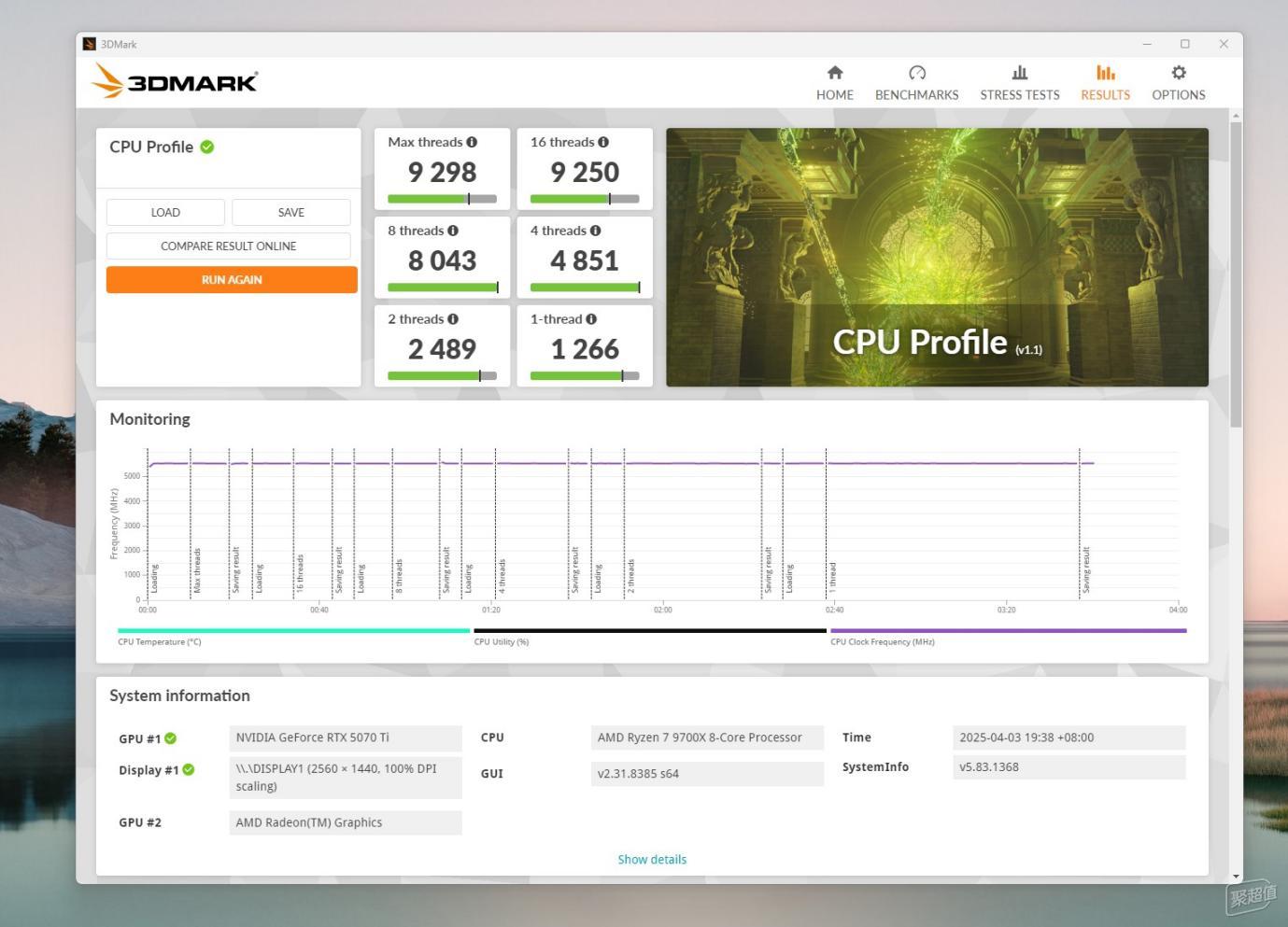This screenshot has width=1288, height=927.
Task: Click the 8 threads score 8 043
Action: pos(442,260)
